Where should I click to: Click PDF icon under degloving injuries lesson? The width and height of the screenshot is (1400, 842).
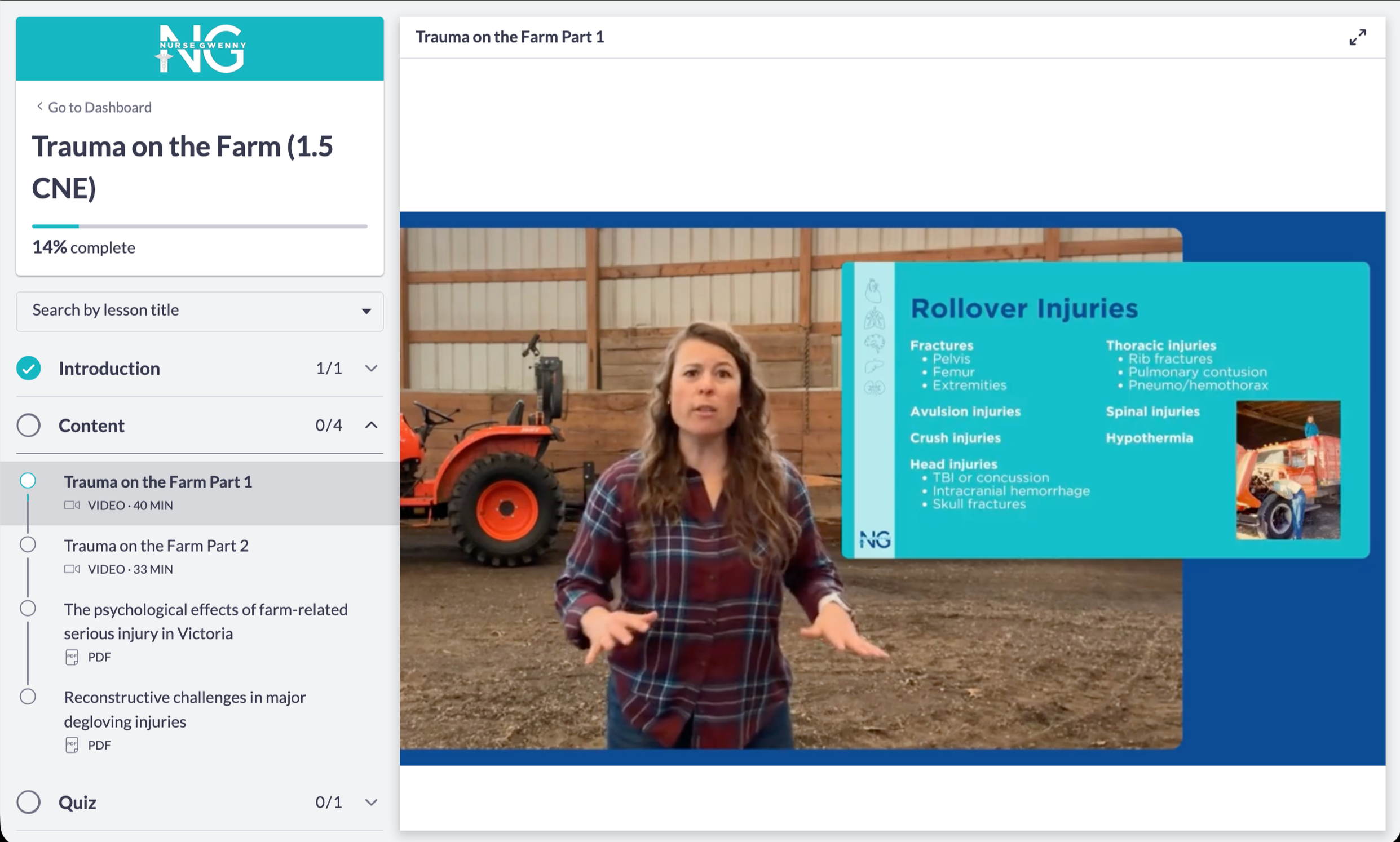pyautogui.click(x=72, y=745)
